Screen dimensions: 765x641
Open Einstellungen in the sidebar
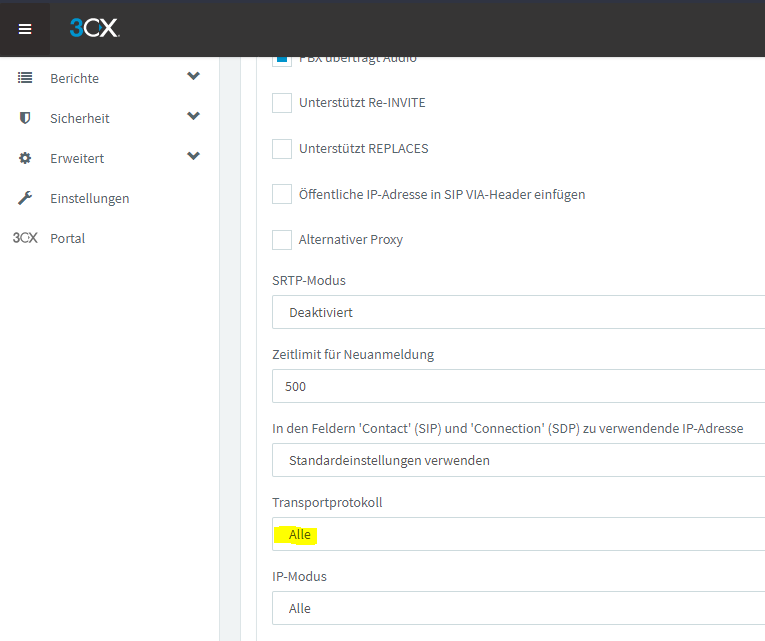90,198
